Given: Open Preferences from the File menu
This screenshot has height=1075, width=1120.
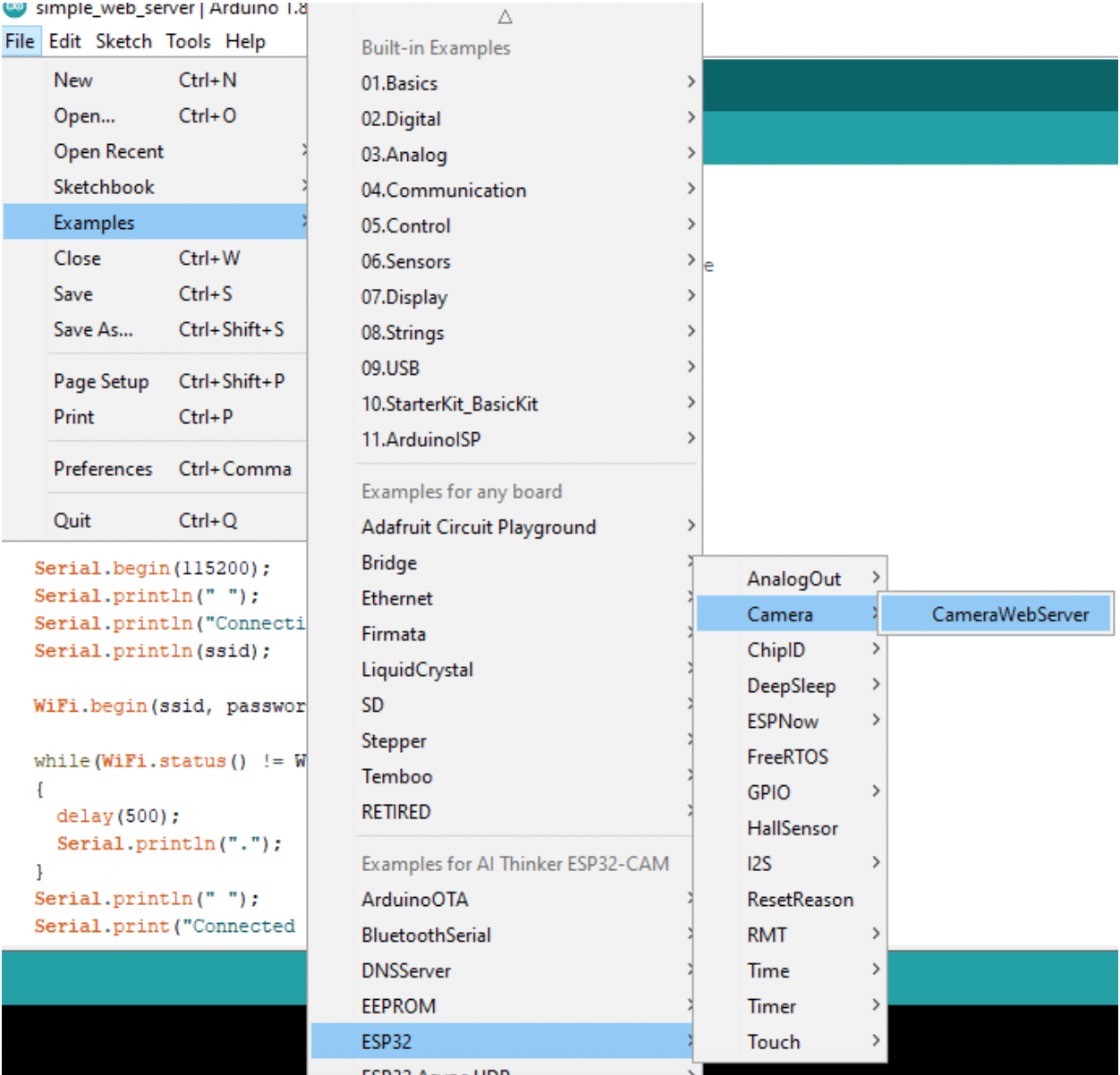Looking at the screenshot, I should [x=155, y=469].
